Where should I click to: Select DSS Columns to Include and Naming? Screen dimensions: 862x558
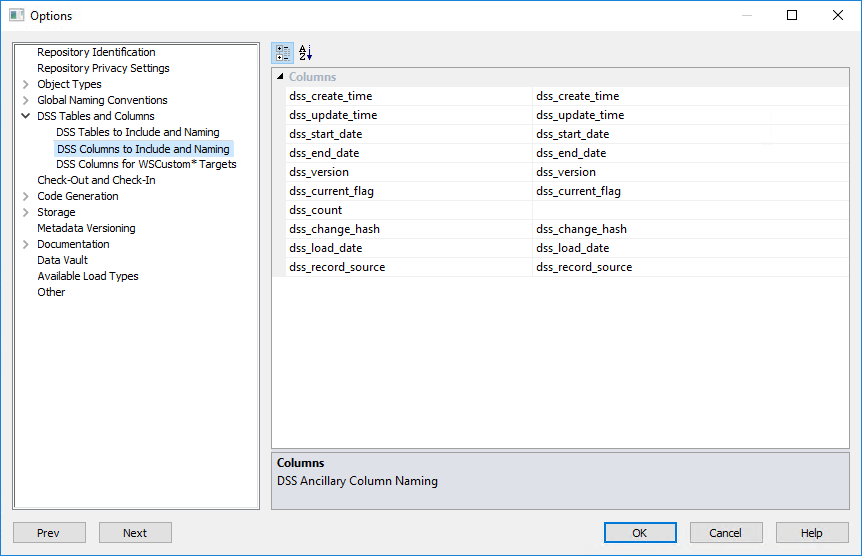143,148
